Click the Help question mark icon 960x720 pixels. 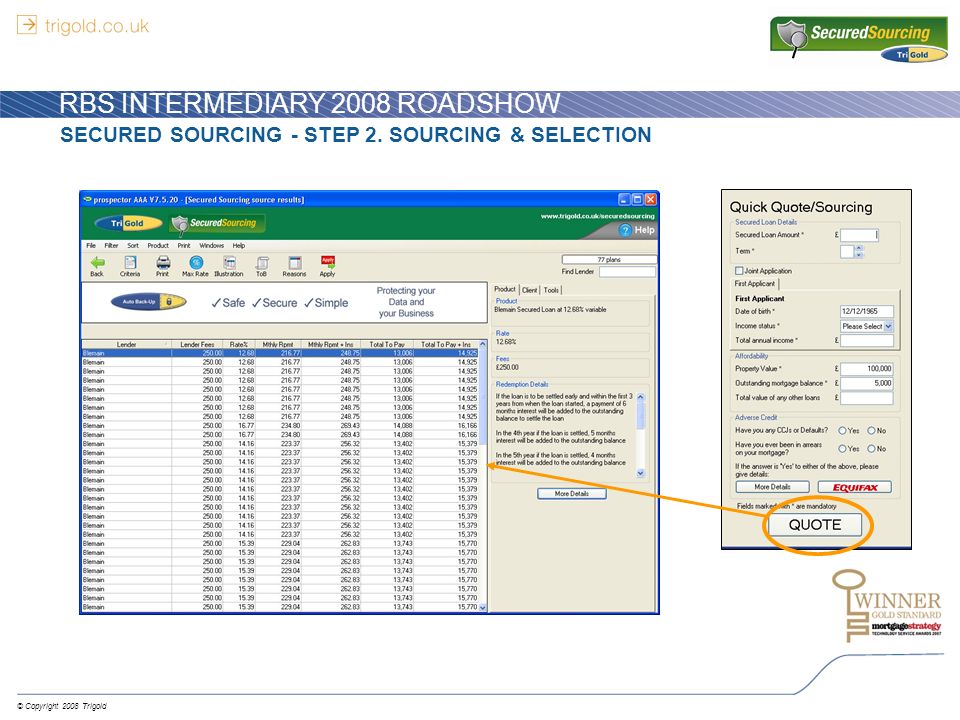click(625, 230)
